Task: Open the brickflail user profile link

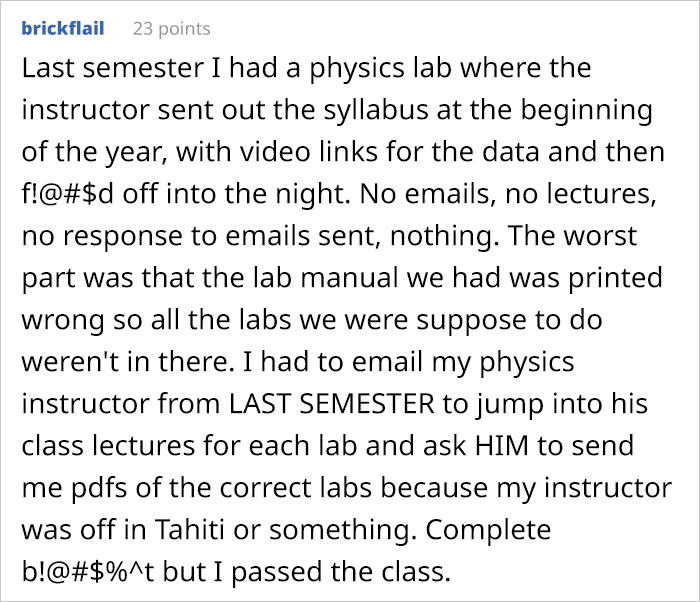Action: point(61,28)
